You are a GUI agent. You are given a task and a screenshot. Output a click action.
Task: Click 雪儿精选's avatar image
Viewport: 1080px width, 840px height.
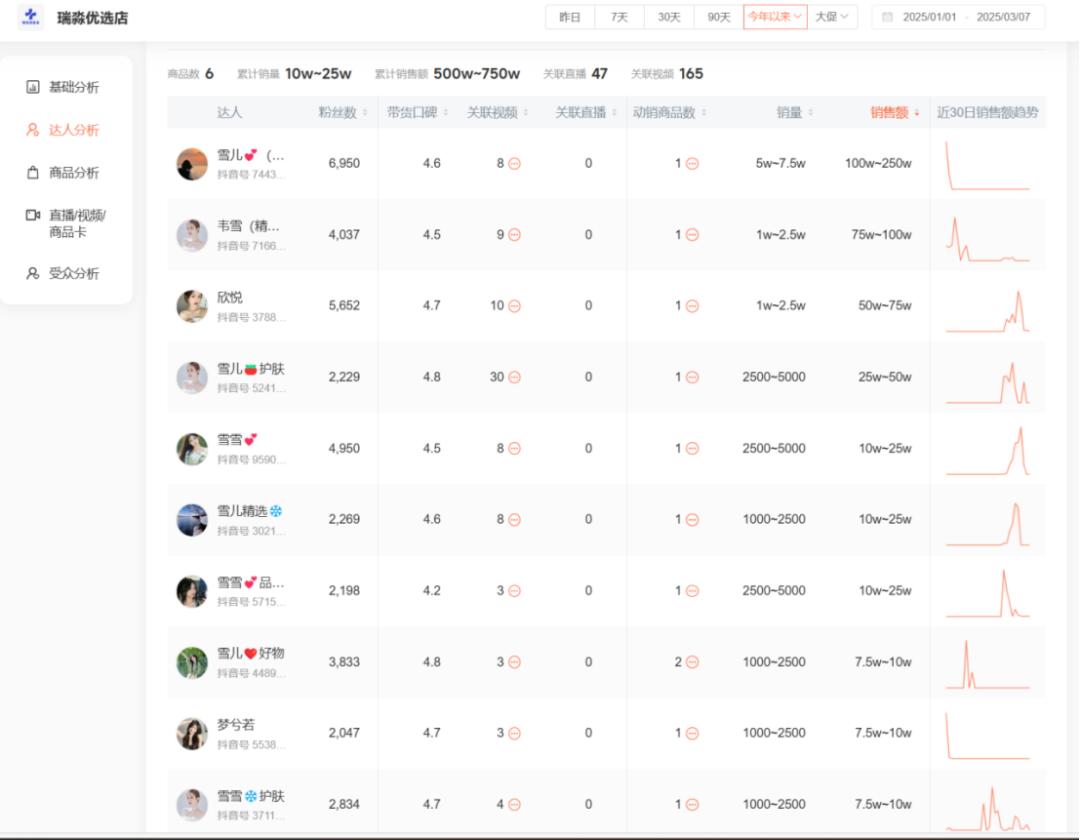[192, 519]
